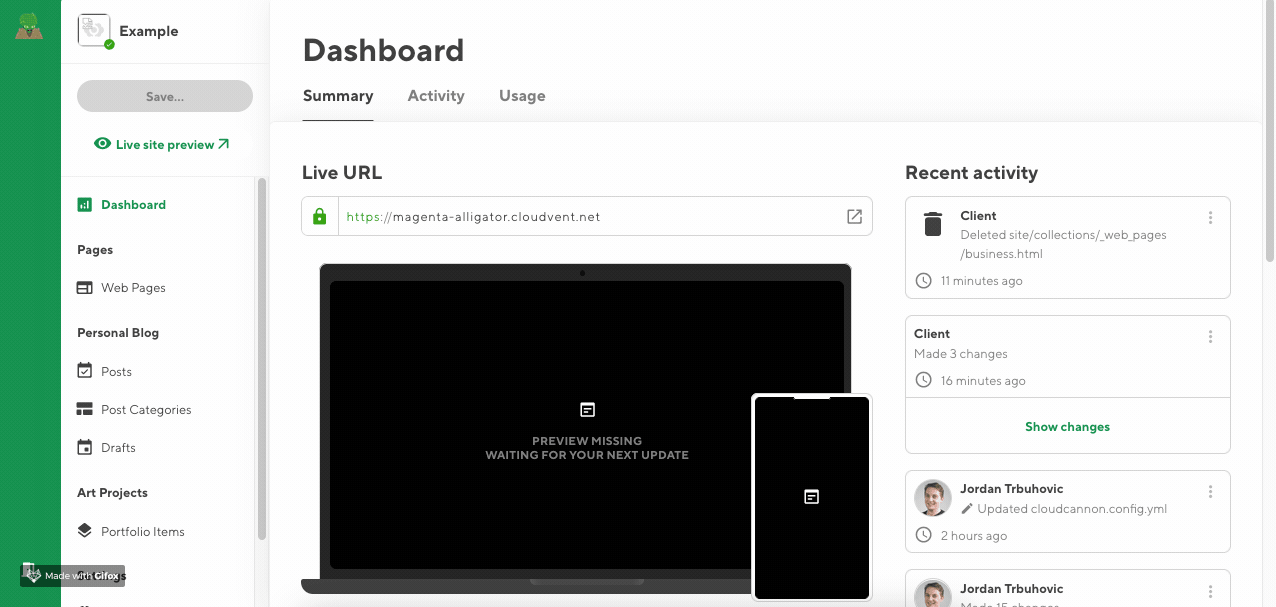Viewport: 1276px width, 607px height.
Task: Click the Dashboard page title
Action: tap(384, 50)
